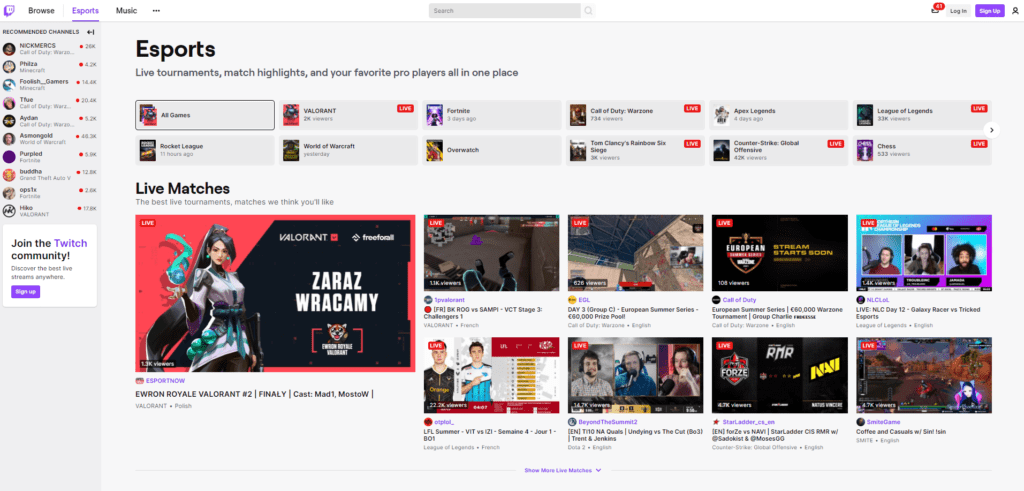Click buddha channel avatar
Screen dimensions: 1024x491
click(9, 174)
